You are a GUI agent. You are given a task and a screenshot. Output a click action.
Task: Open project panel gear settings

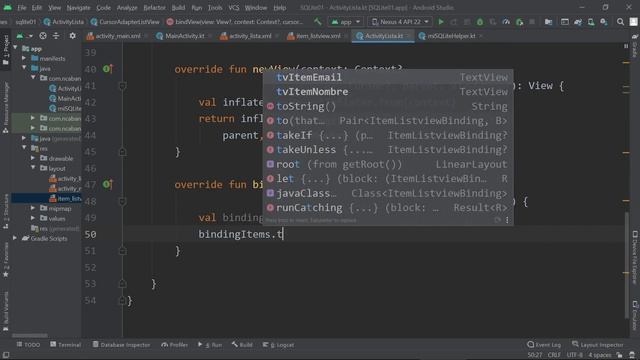click(x=73, y=36)
